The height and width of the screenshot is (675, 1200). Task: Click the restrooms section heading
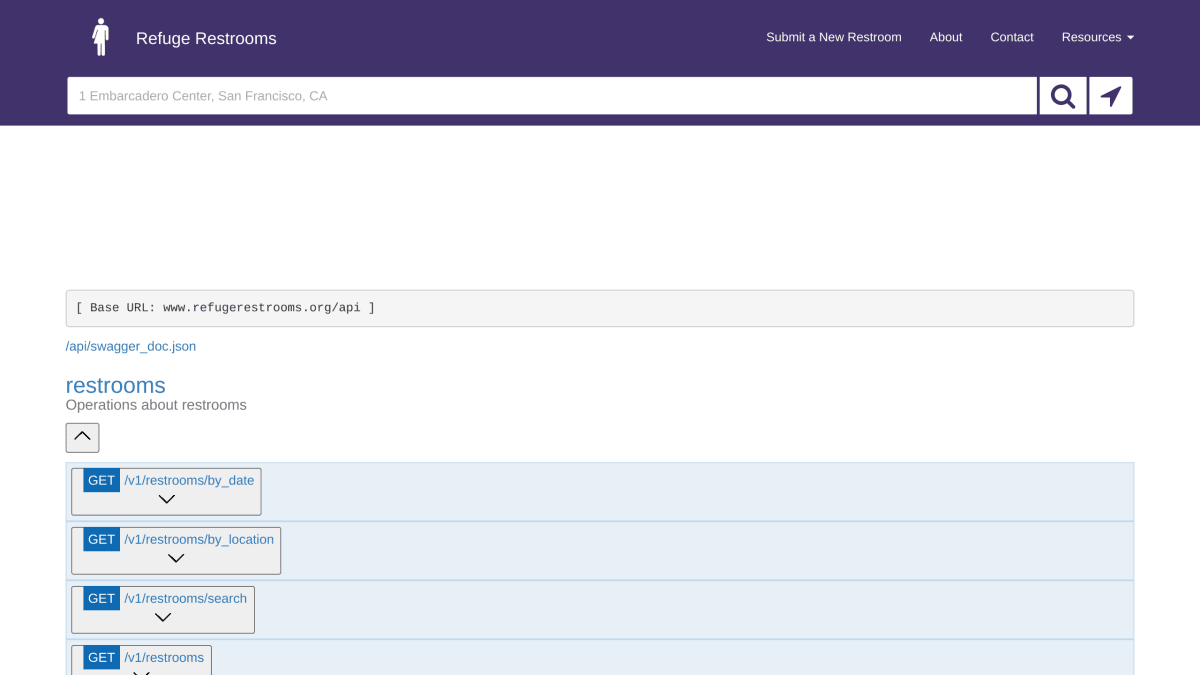[x=116, y=385]
